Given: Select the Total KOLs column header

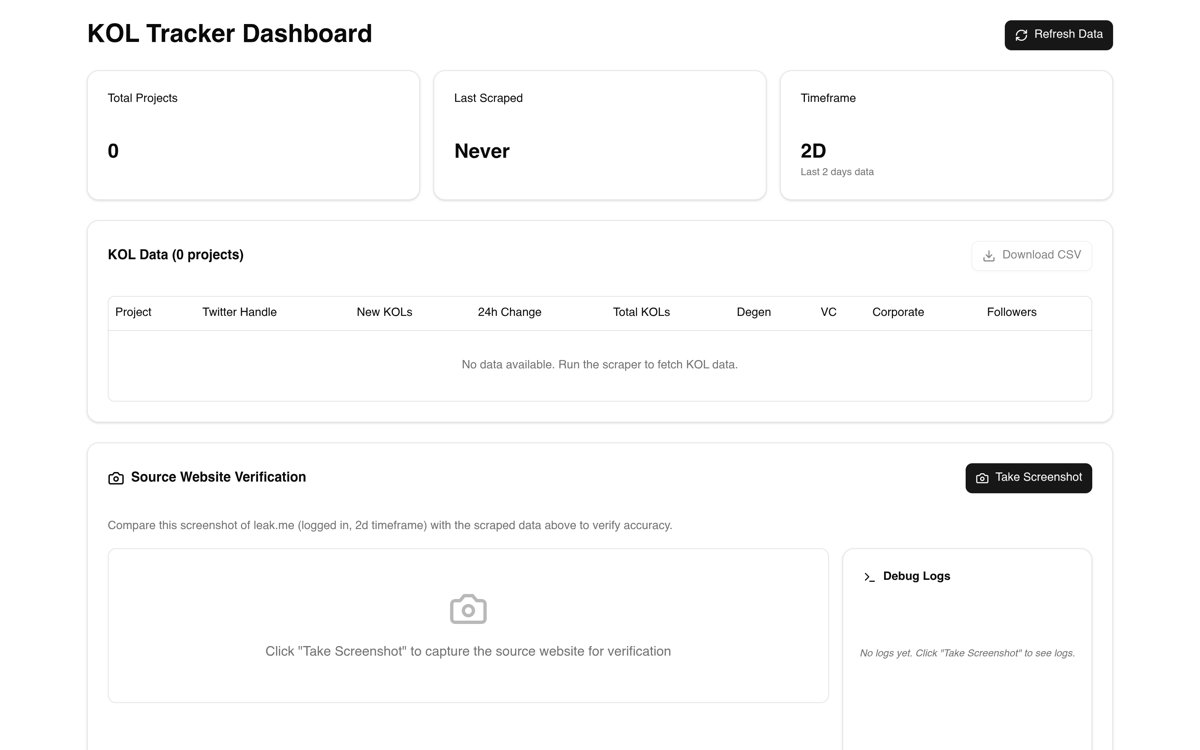Looking at the screenshot, I should point(641,313).
